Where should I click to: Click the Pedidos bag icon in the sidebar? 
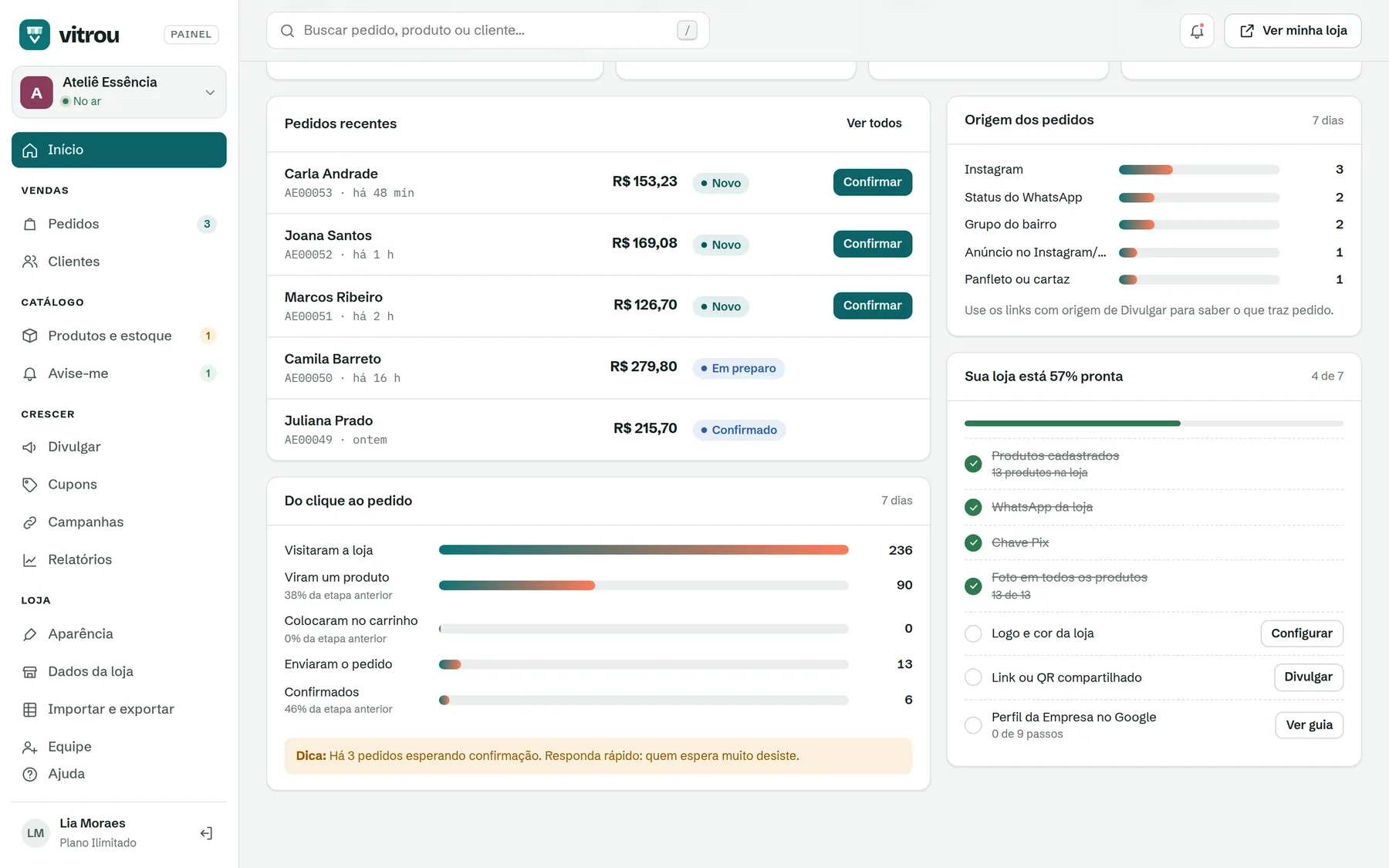point(30,225)
